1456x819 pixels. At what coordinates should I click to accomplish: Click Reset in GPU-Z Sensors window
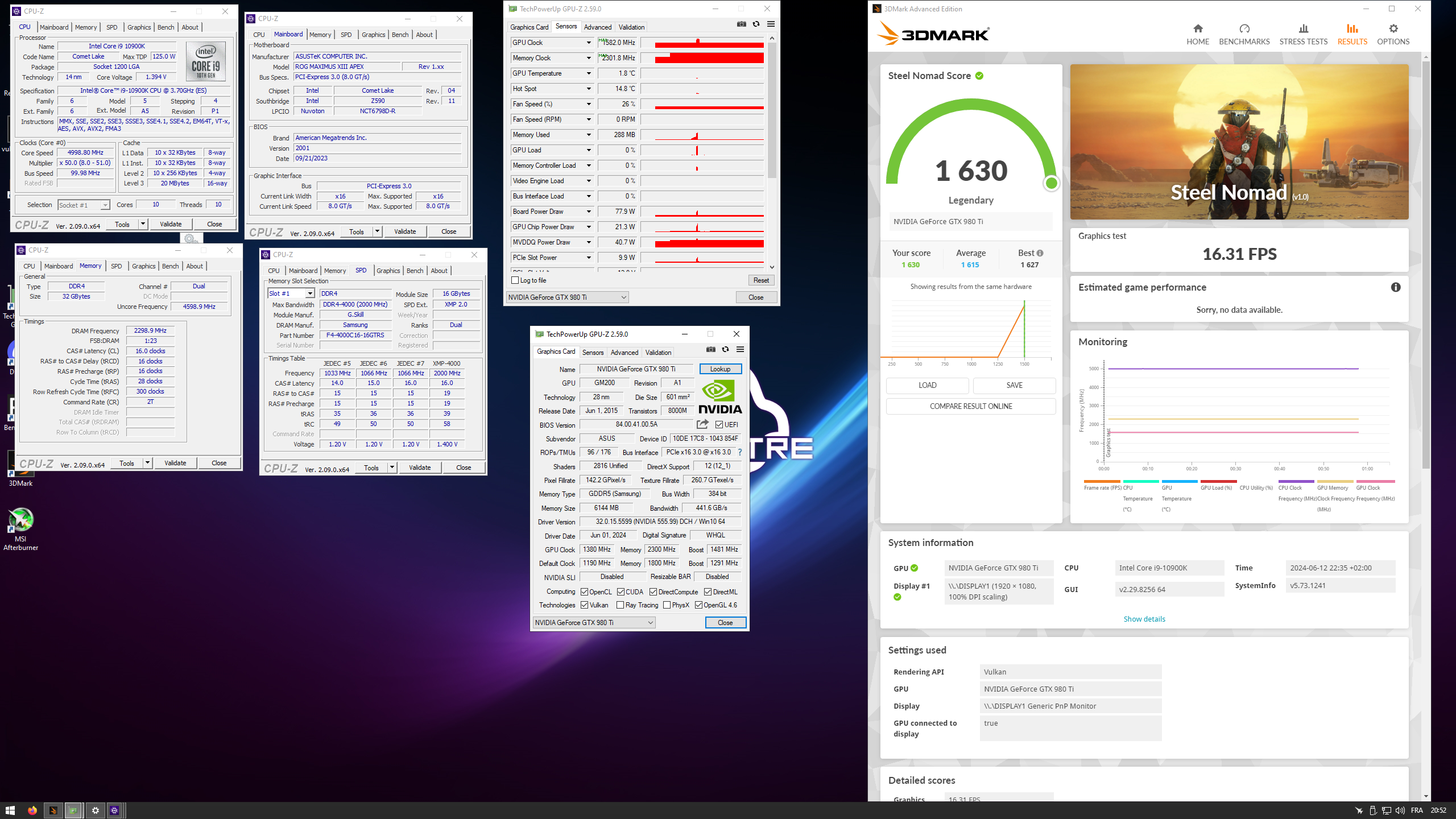(x=761, y=280)
